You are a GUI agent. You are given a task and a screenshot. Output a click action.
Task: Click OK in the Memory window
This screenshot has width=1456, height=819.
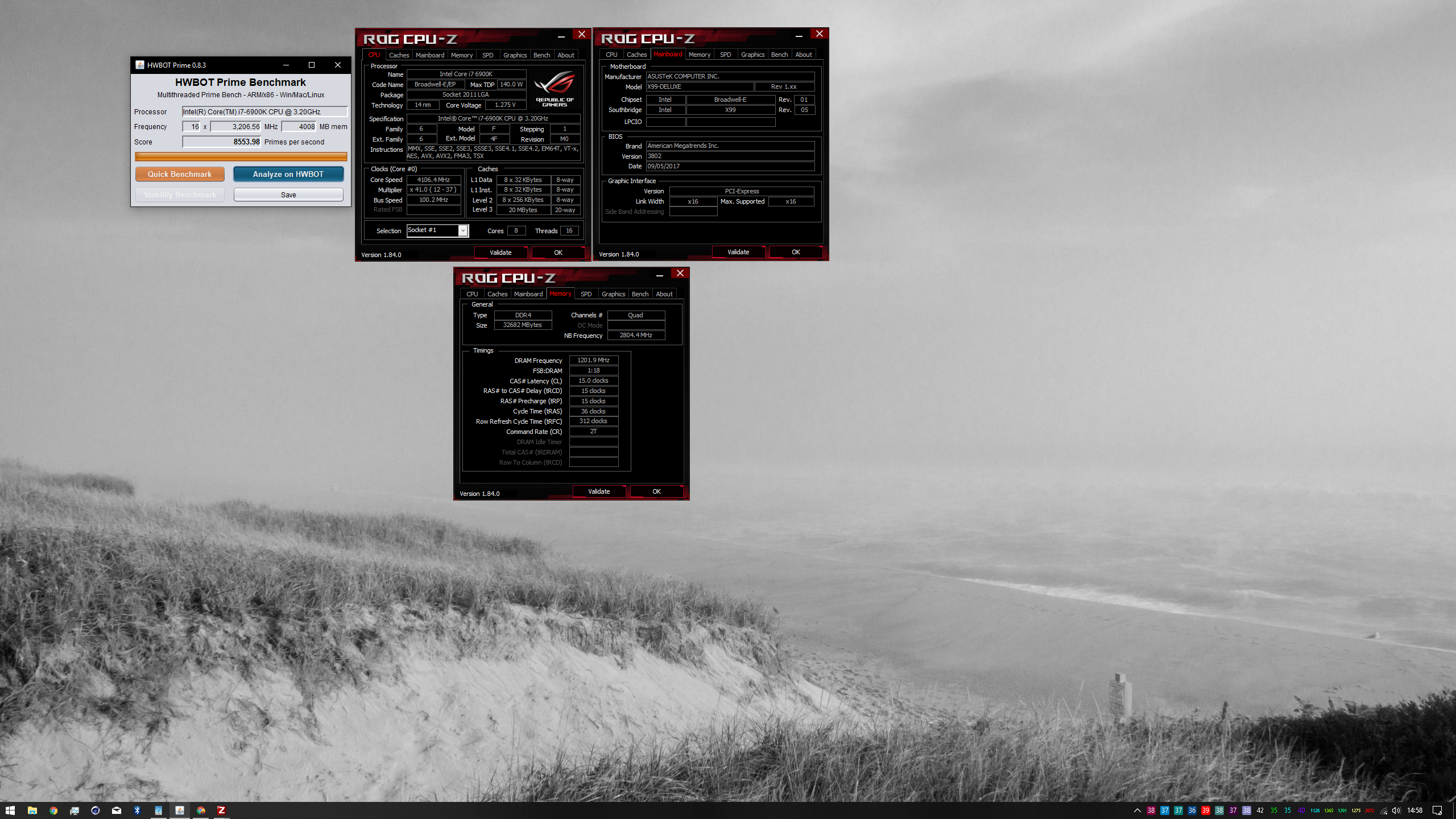tap(656, 491)
